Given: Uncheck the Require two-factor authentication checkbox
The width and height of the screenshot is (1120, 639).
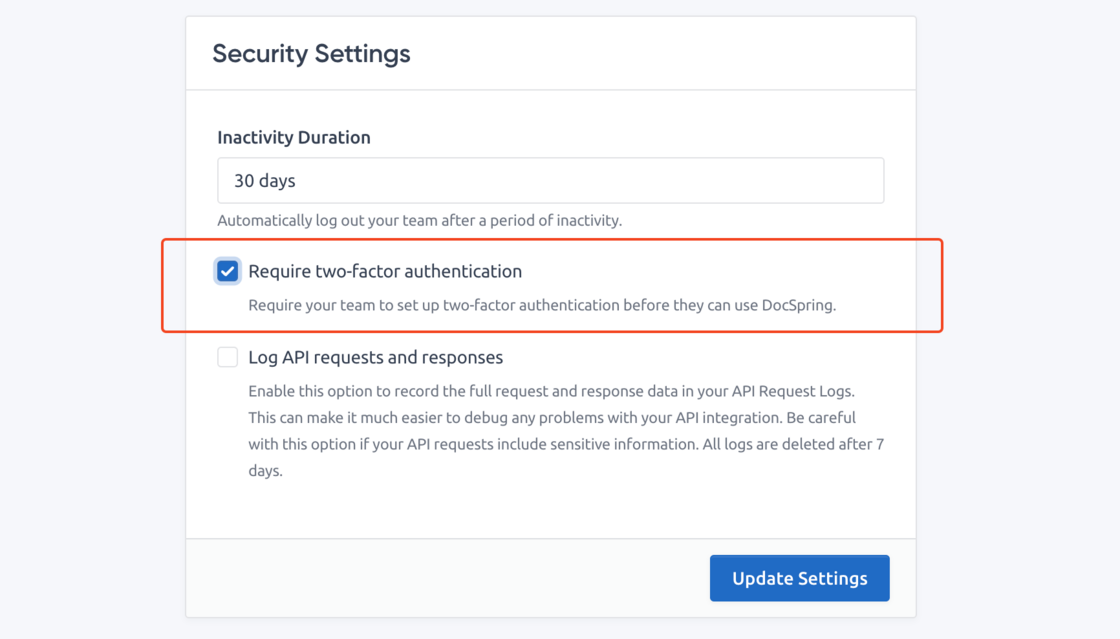Looking at the screenshot, I should pos(228,271).
